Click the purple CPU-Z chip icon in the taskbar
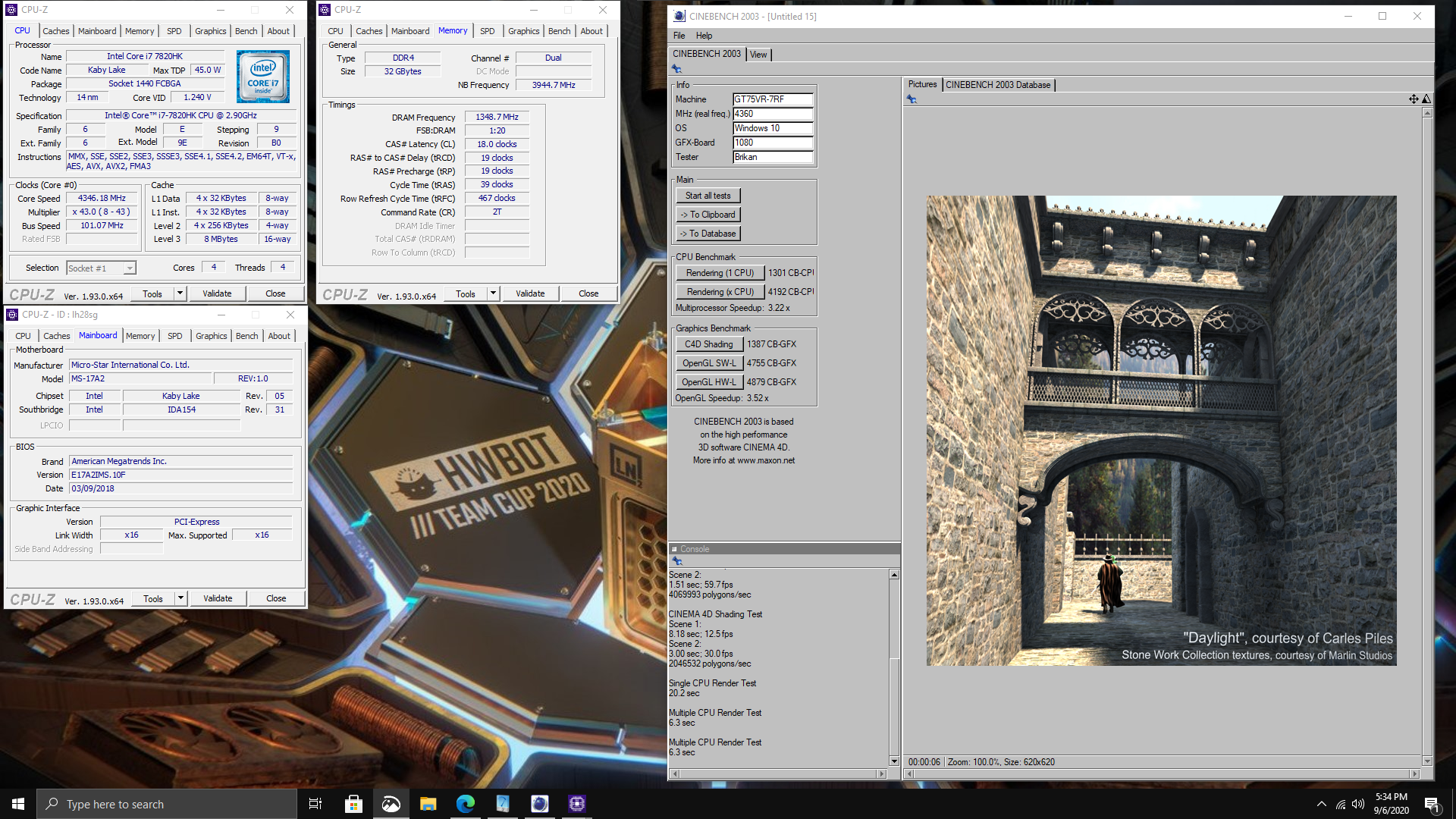 (576, 804)
